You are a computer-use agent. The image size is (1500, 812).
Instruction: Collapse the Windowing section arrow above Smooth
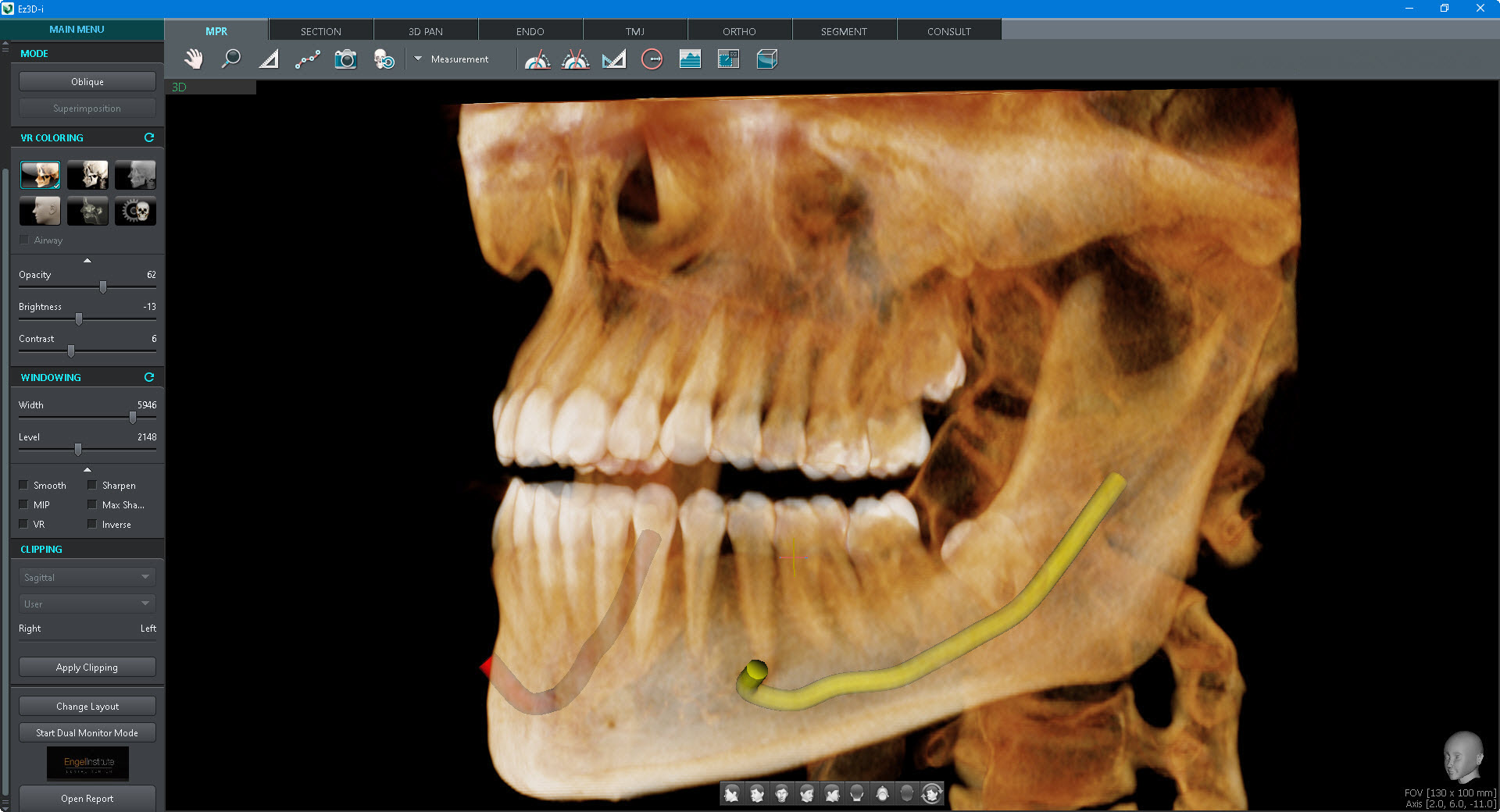pos(87,469)
